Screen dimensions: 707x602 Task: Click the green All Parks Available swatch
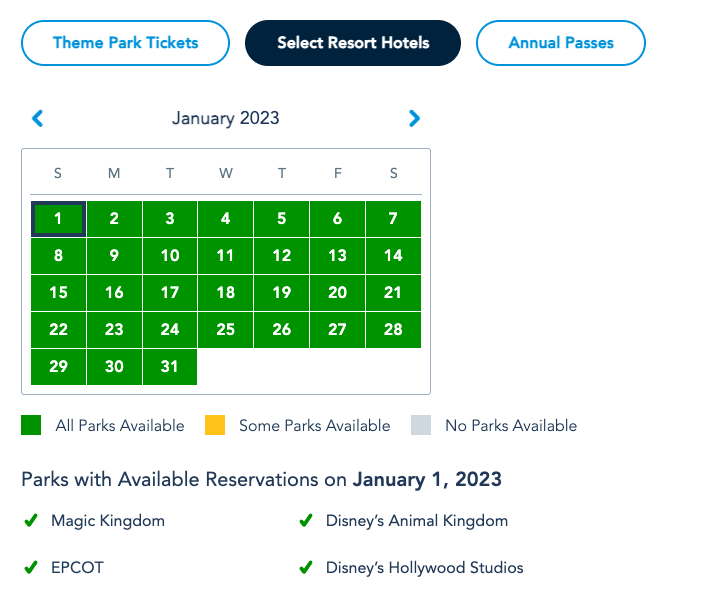coord(32,426)
